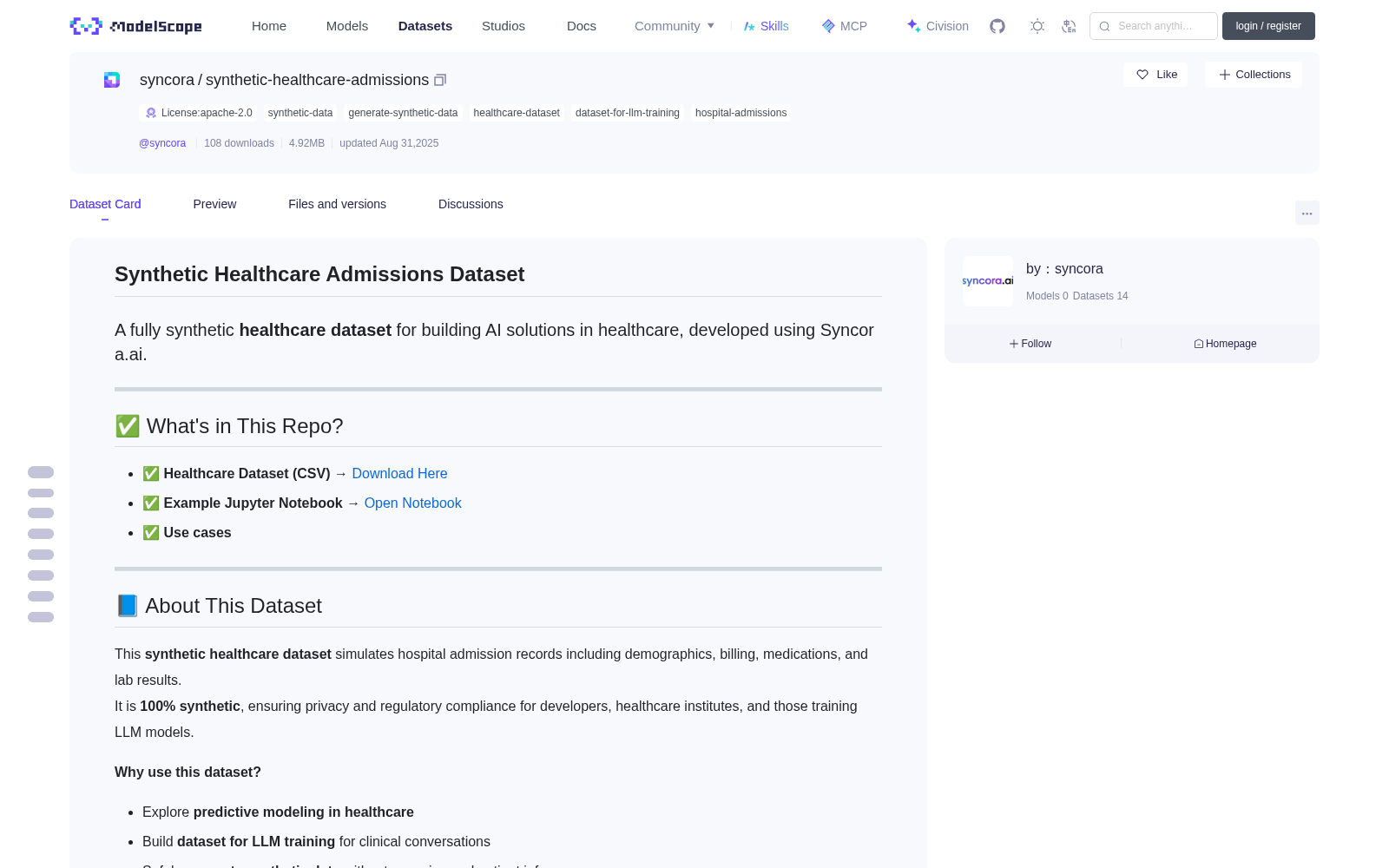Open the more options ellipsis button
This screenshot has height=868, width=1389.
pyautogui.click(x=1307, y=213)
